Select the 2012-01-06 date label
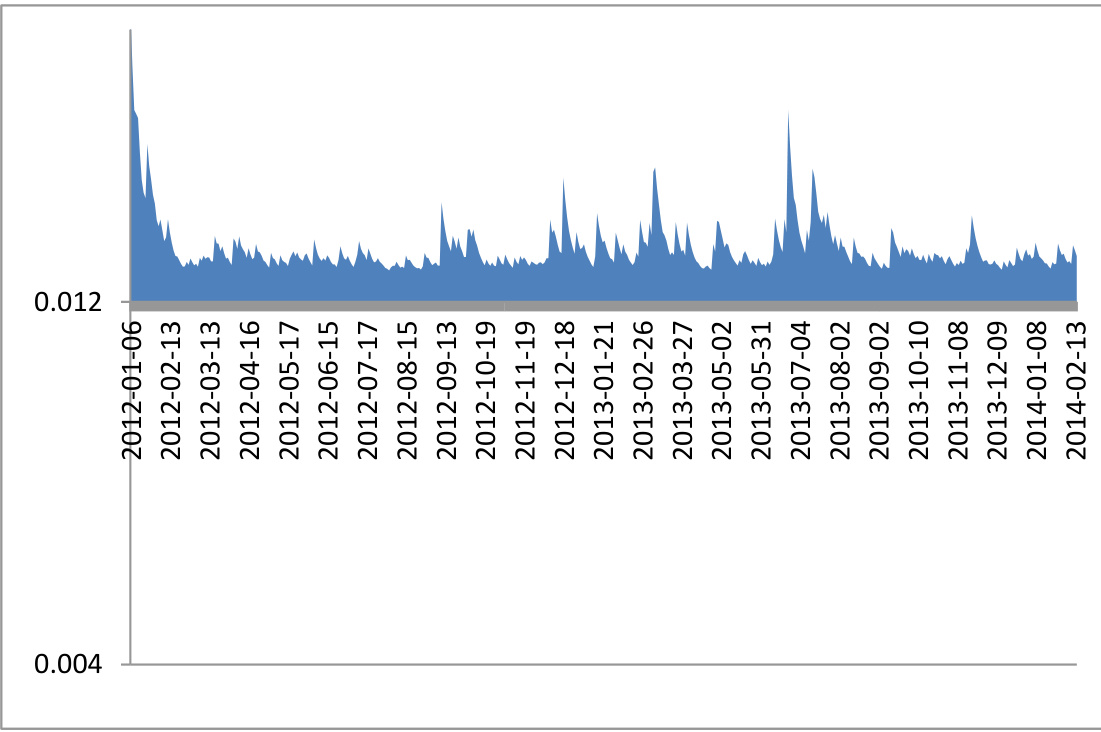Viewport: 1101px width, 732px height. coord(132,391)
